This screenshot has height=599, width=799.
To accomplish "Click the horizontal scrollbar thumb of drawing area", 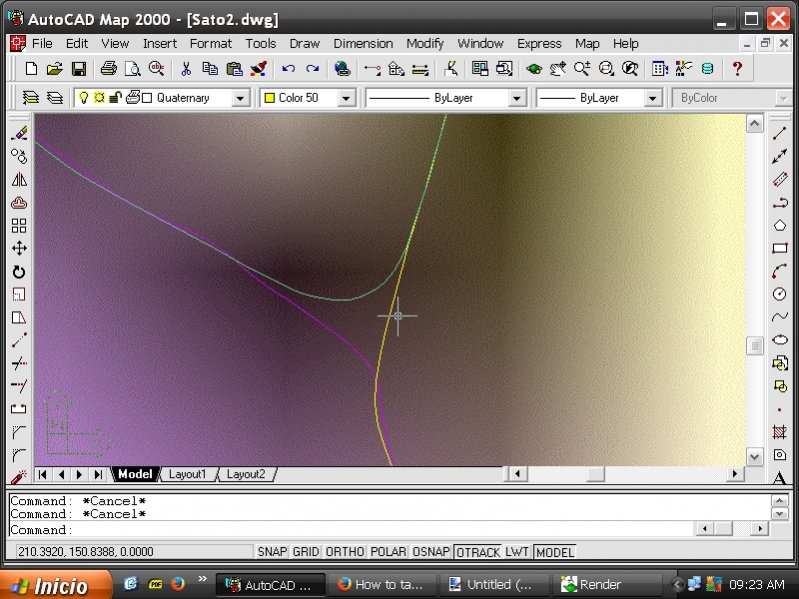I will tap(595, 474).
